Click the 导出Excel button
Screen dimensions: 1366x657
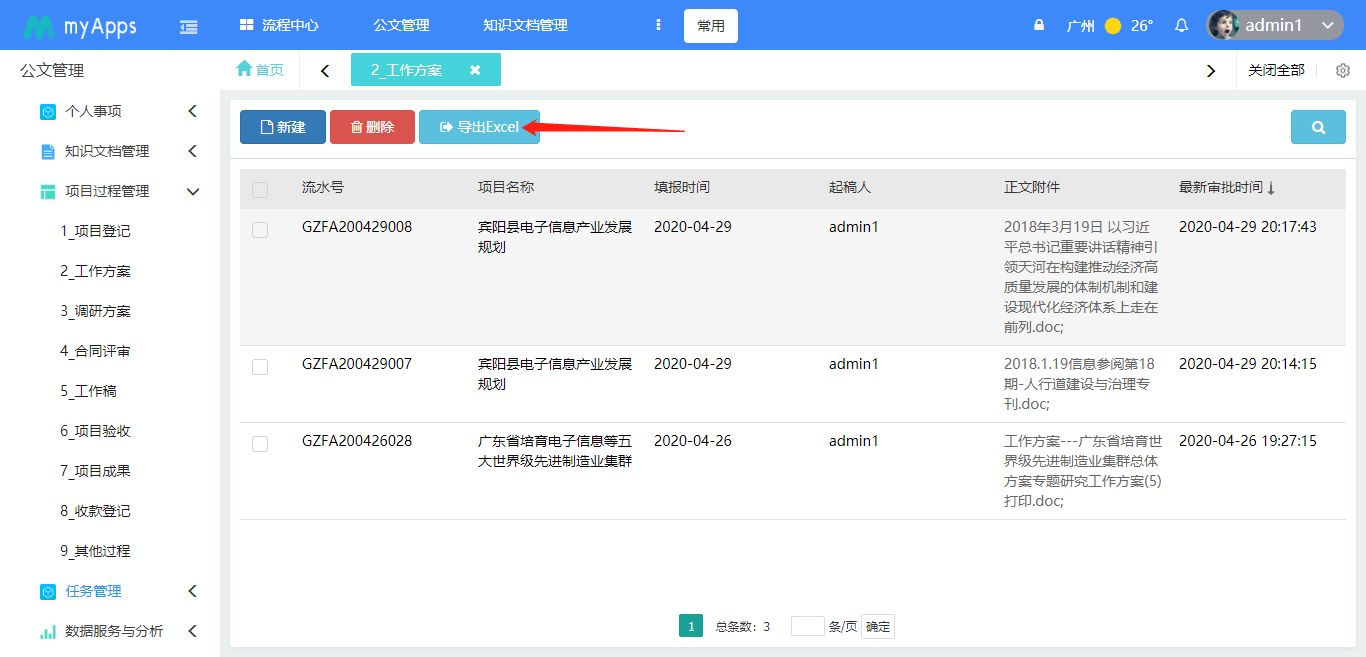click(479, 128)
